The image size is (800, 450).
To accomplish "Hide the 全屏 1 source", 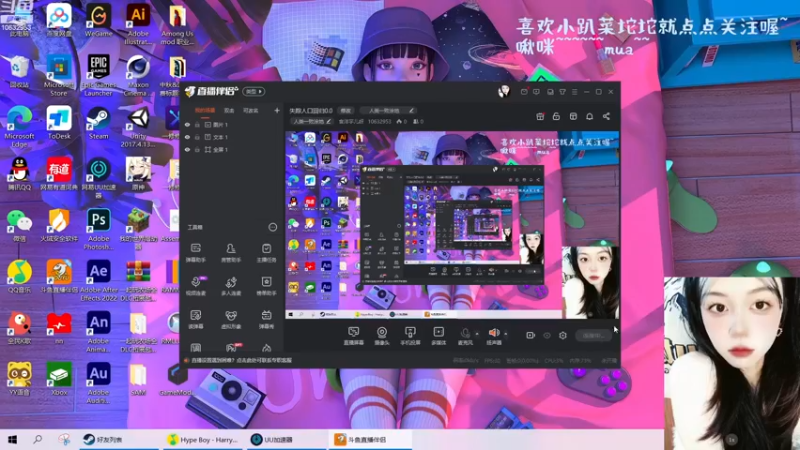I will (187, 150).
